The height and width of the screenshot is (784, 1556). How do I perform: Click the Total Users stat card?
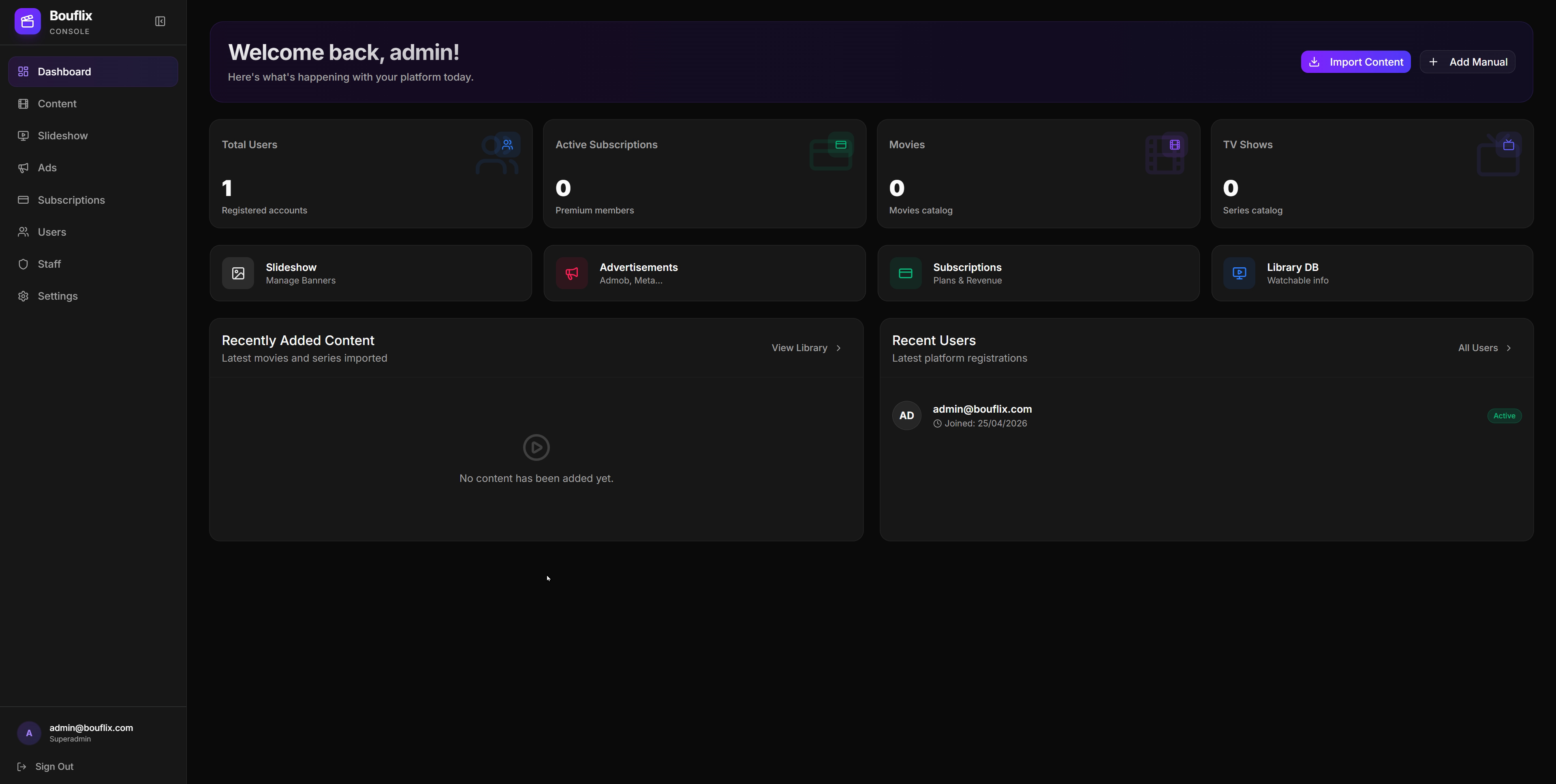[x=371, y=174]
